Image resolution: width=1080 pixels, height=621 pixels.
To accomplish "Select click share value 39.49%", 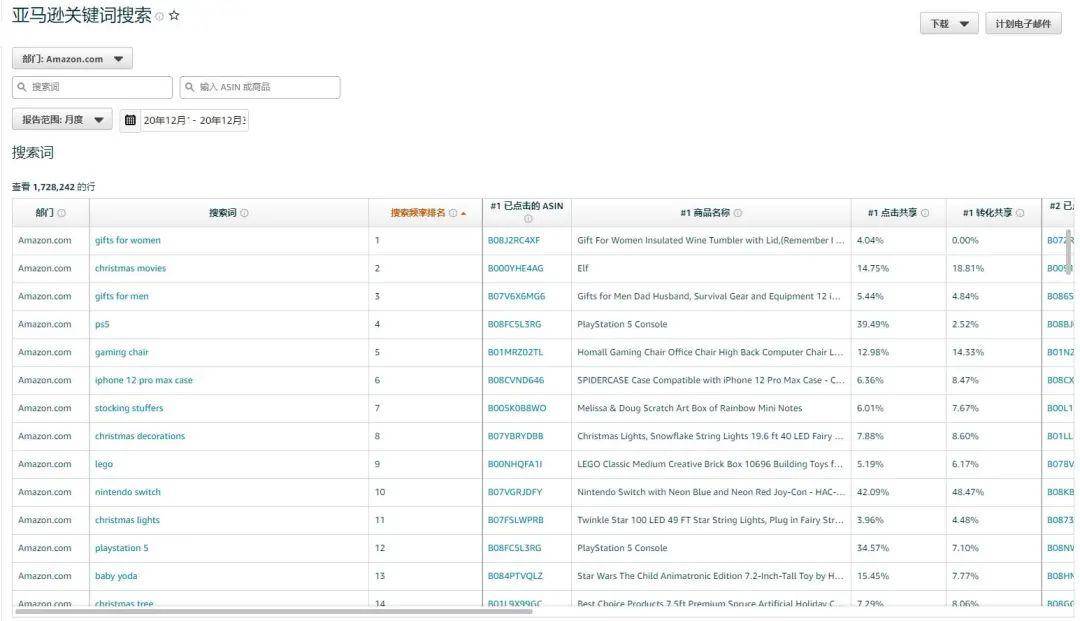I will pos(873,324).
